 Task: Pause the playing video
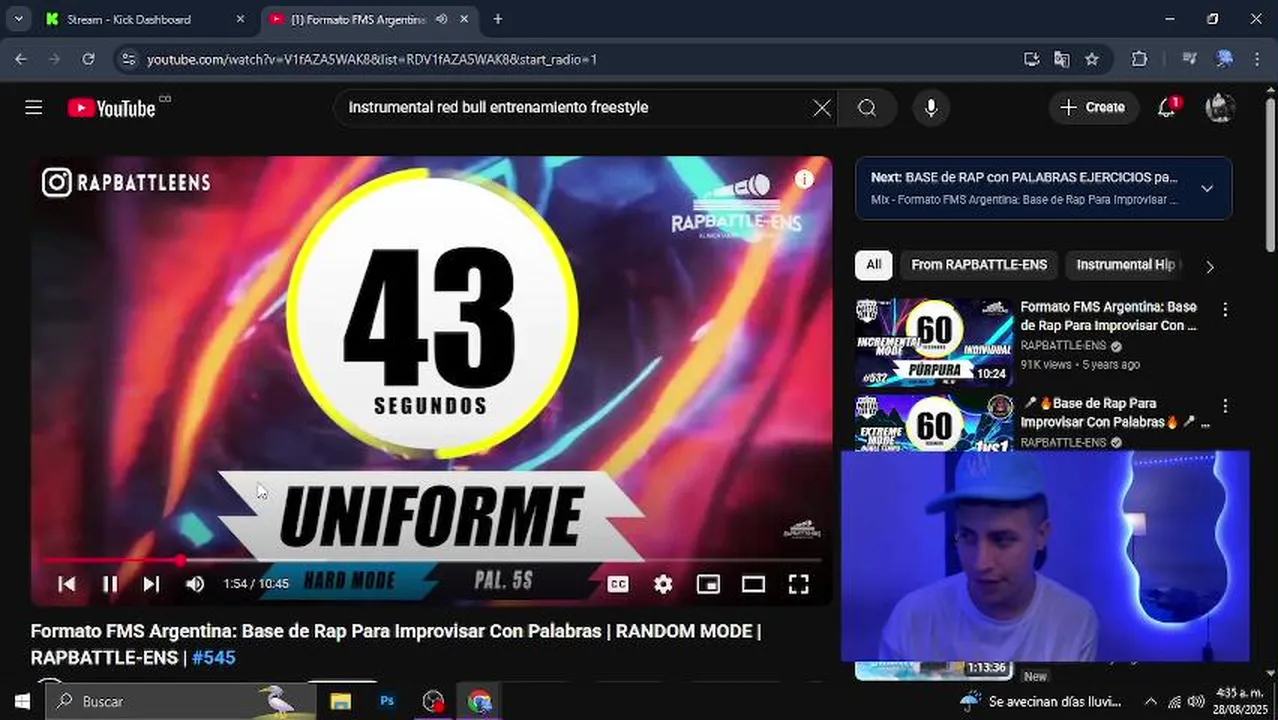coord(110,584)
